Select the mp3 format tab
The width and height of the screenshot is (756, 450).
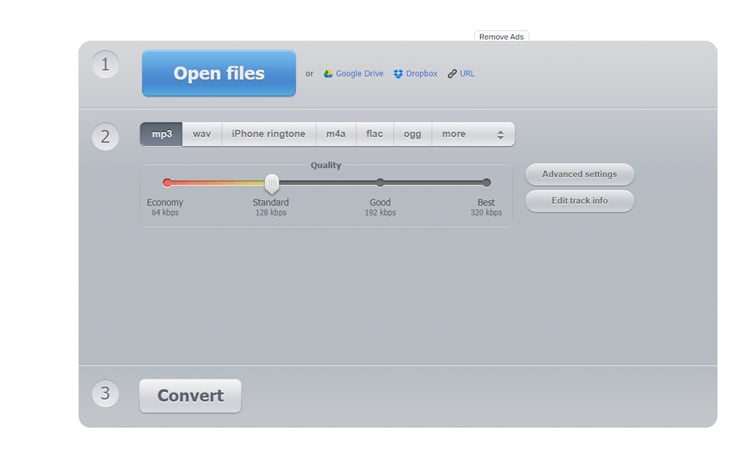click(x=162, y=134)
